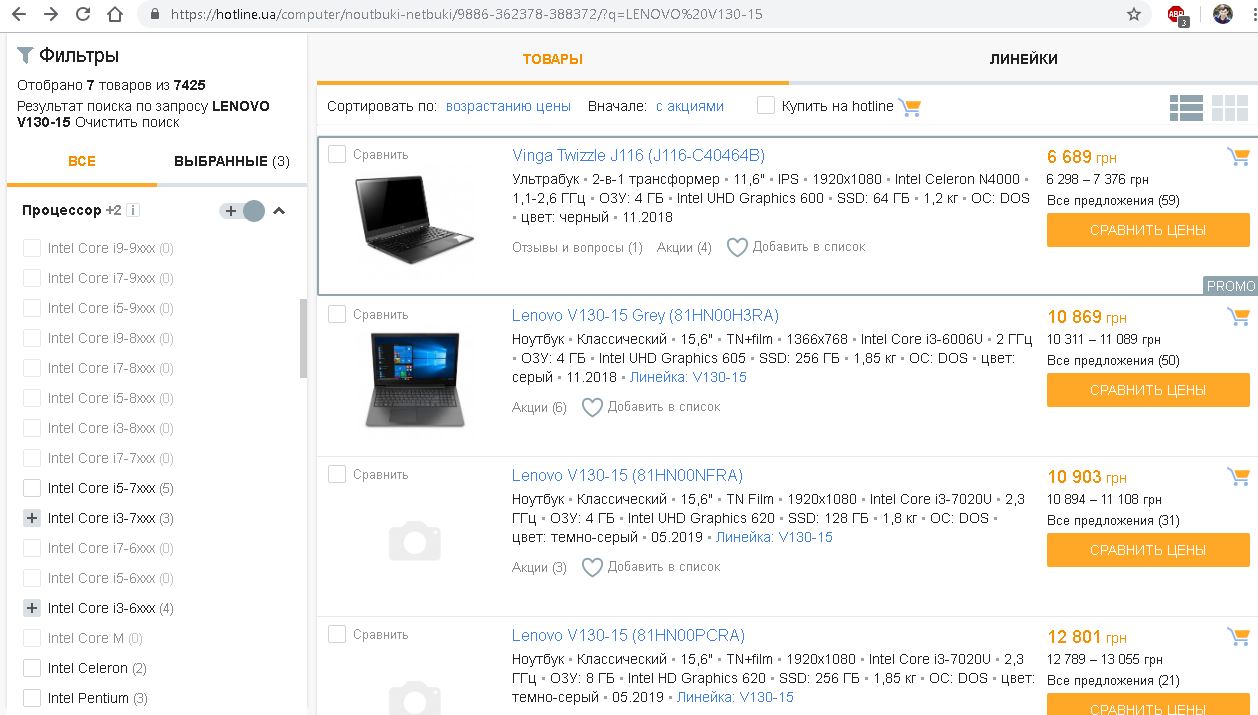Viewport: 1258px width, 715px height.
Task: Open the Вначале с акциями dropdown
Action: 690,106
